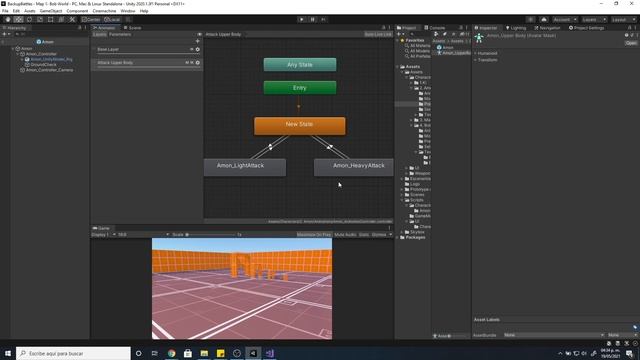The image size is (640, 360).
Task: Select the Amon_HeavyAttack state node
Action: (353, 167)
